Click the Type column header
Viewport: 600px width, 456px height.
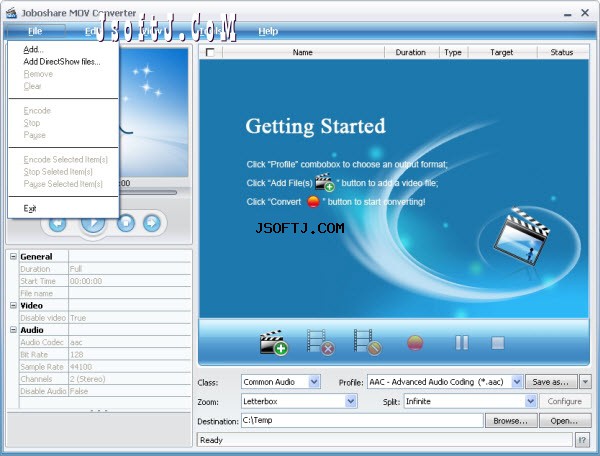453,52
